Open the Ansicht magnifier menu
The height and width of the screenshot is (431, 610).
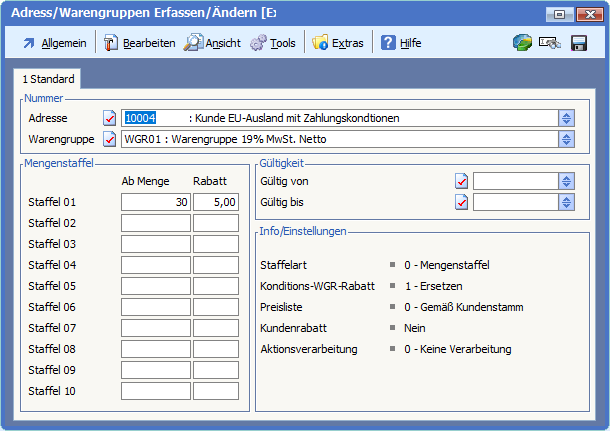pos(212,43)
